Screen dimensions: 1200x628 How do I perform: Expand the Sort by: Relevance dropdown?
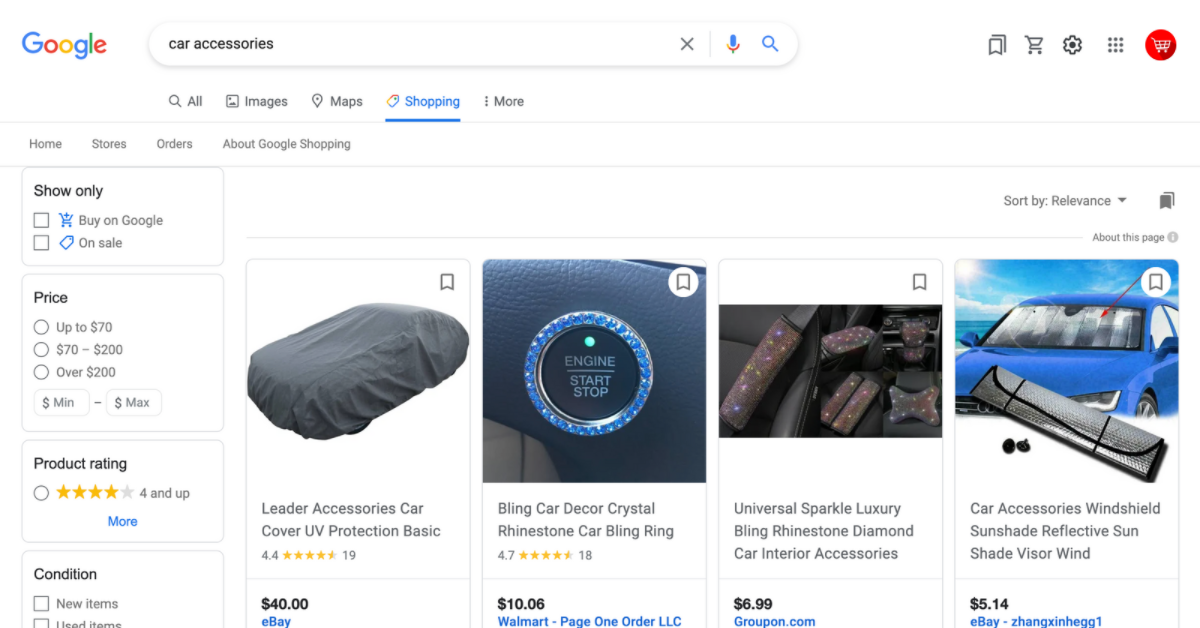pyautogui.click(x=1065, y=201)
